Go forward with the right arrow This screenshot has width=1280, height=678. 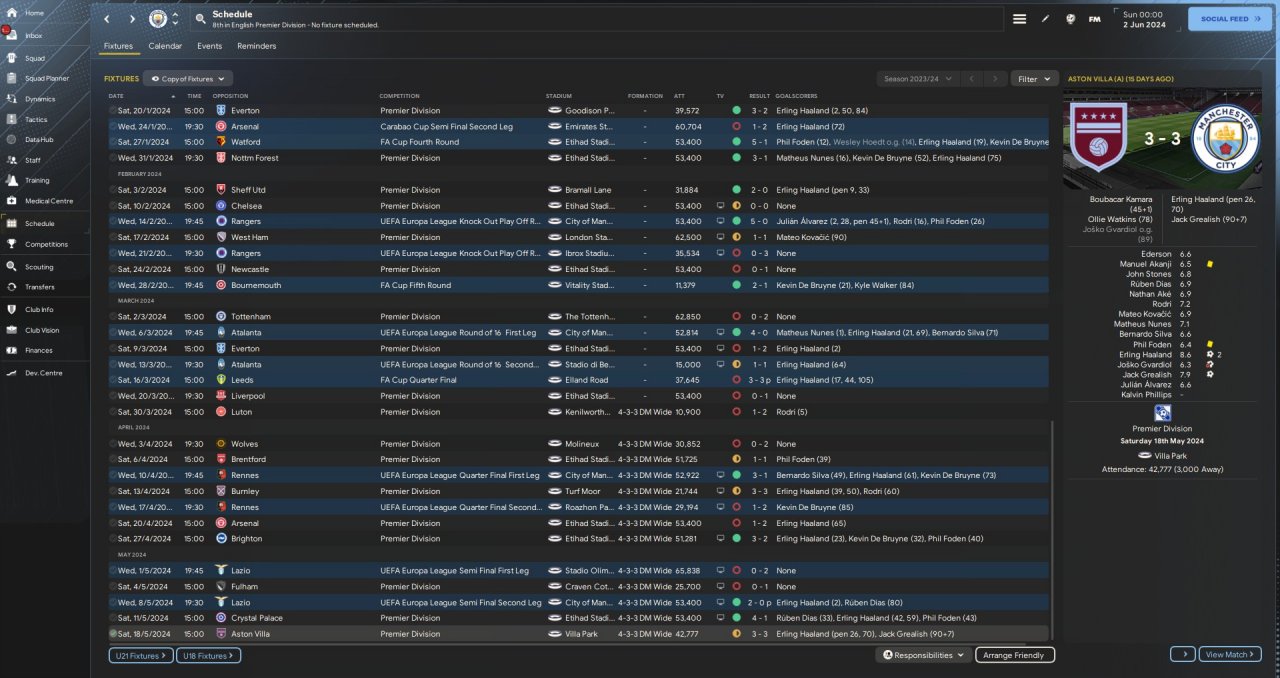(132, 19)
